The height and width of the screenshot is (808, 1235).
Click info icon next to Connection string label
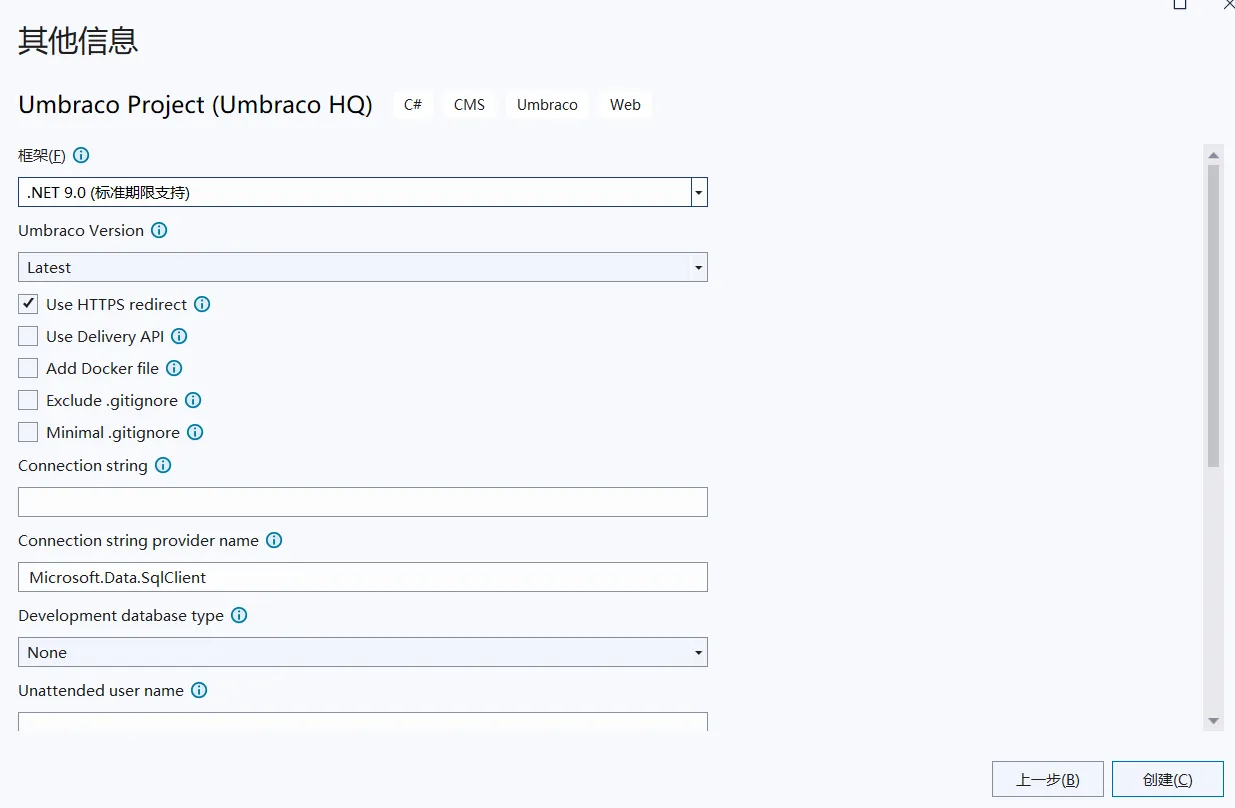[163, 465]
